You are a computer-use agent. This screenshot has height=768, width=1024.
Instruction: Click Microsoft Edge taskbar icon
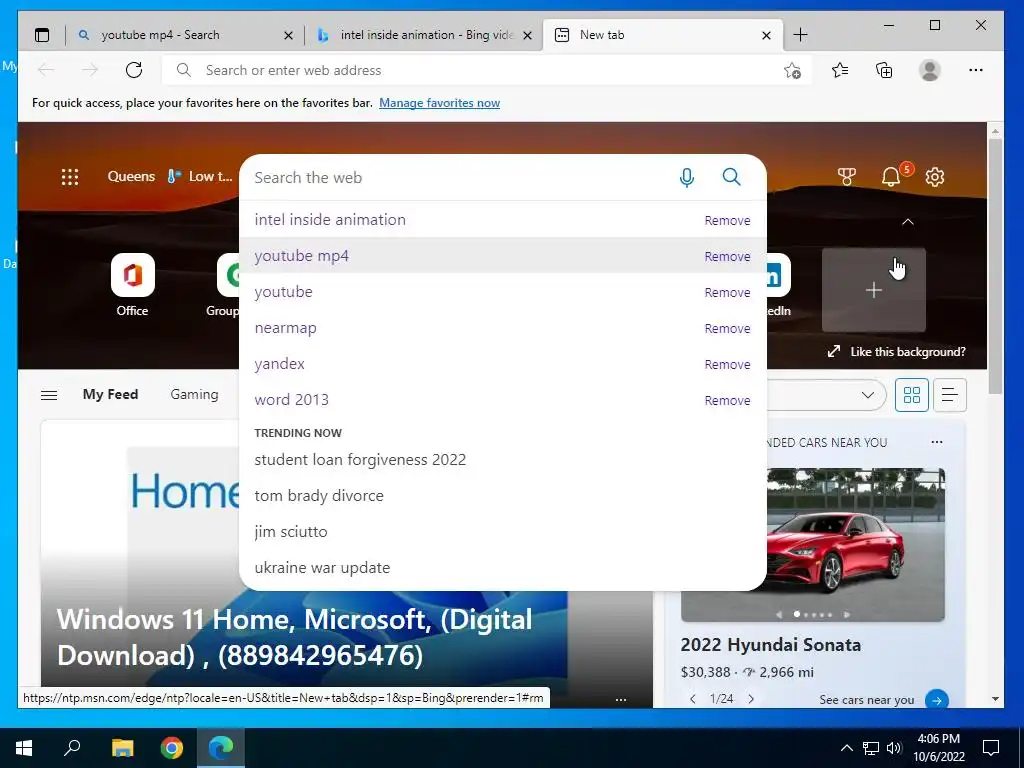(x=221, y=748)
